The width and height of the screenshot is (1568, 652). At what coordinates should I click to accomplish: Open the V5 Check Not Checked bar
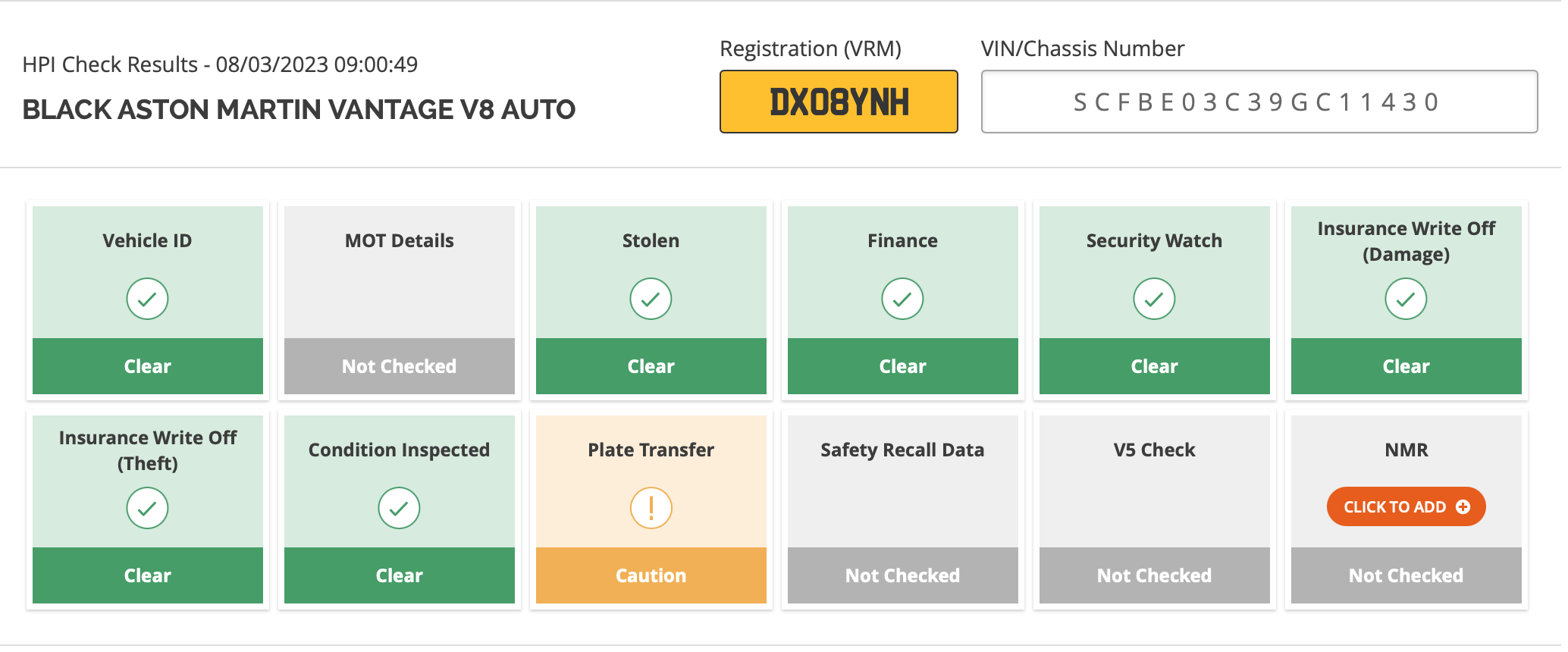(x=1155, y=575)
